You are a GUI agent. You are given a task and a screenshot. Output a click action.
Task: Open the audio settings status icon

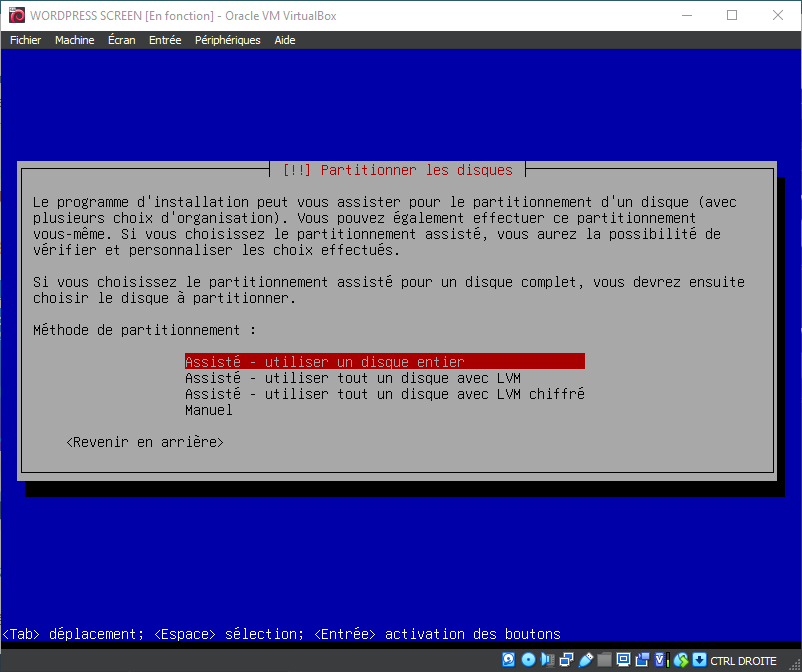[x=547, y=660]
